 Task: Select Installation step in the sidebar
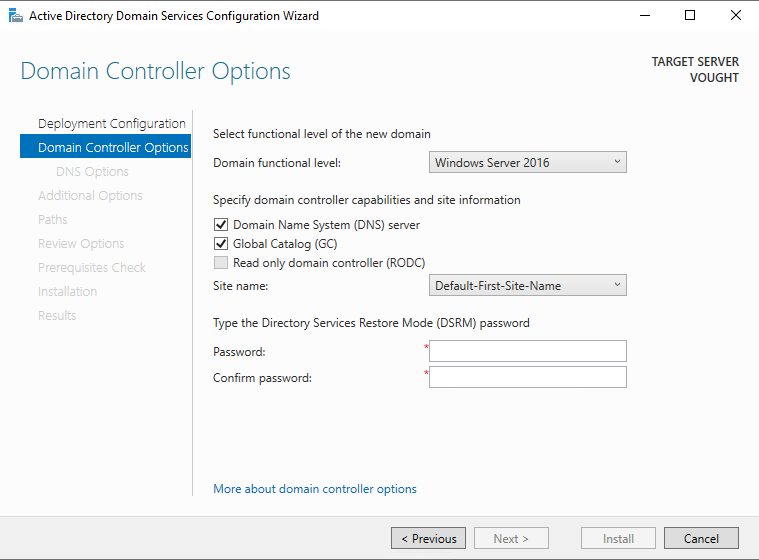[x=67, y=291]
